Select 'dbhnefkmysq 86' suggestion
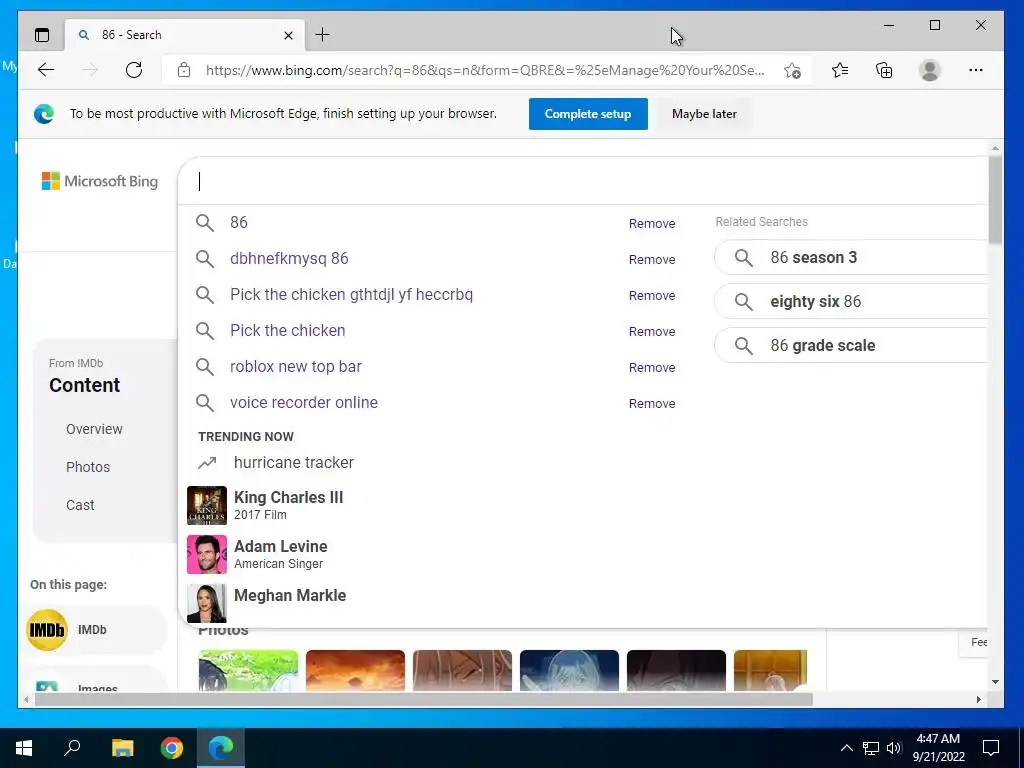This screenshot has width=1024, height=768. (289, 259)
